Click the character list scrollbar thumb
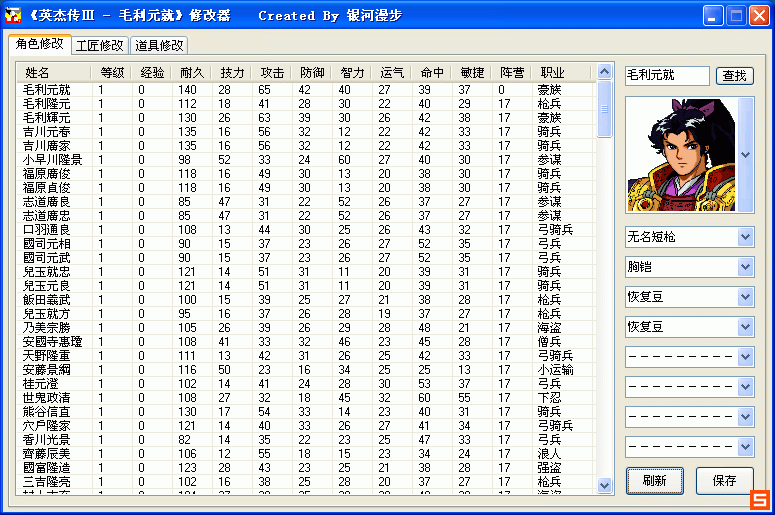 tap(604, 109)
